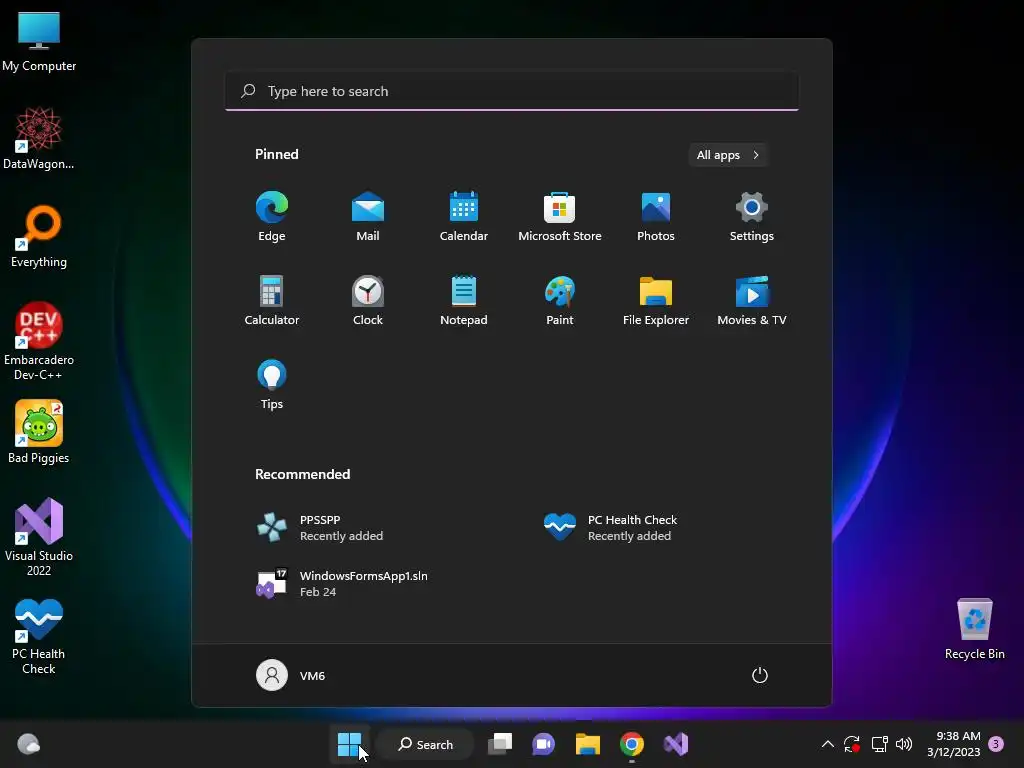Select My Computer desktop icon

39,41
